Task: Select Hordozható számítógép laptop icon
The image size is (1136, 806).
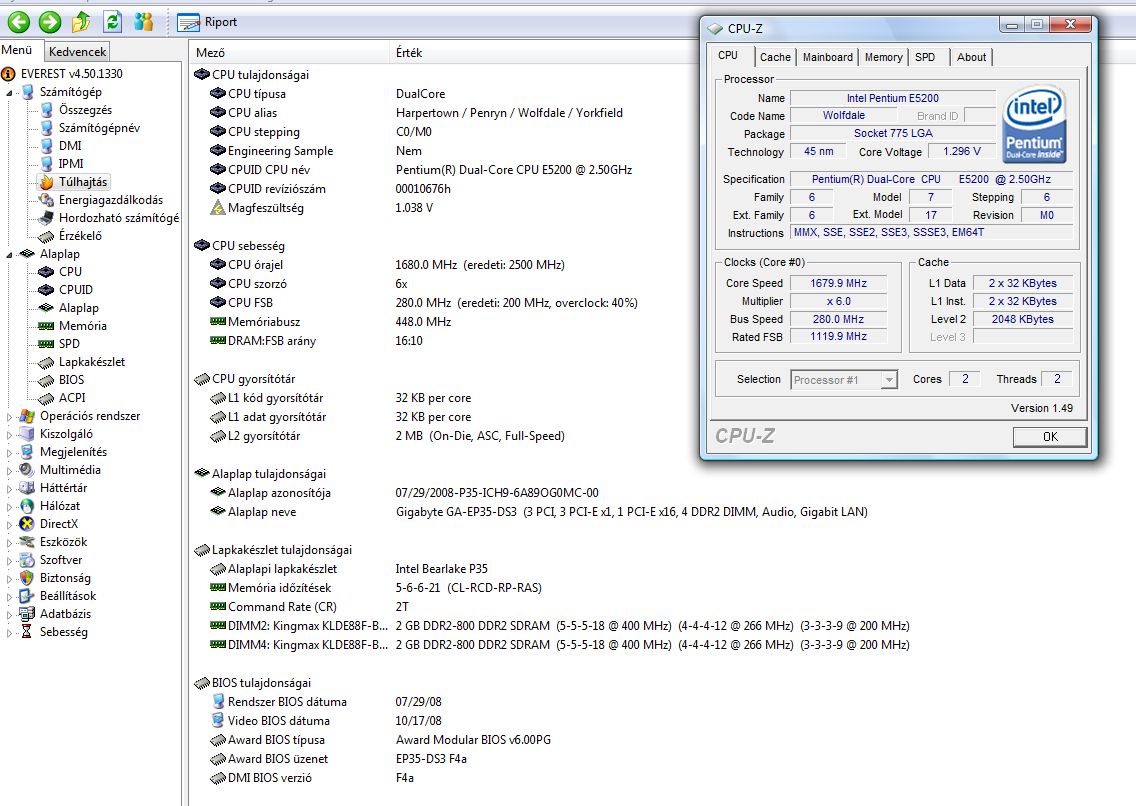Action: click(46, 218)
